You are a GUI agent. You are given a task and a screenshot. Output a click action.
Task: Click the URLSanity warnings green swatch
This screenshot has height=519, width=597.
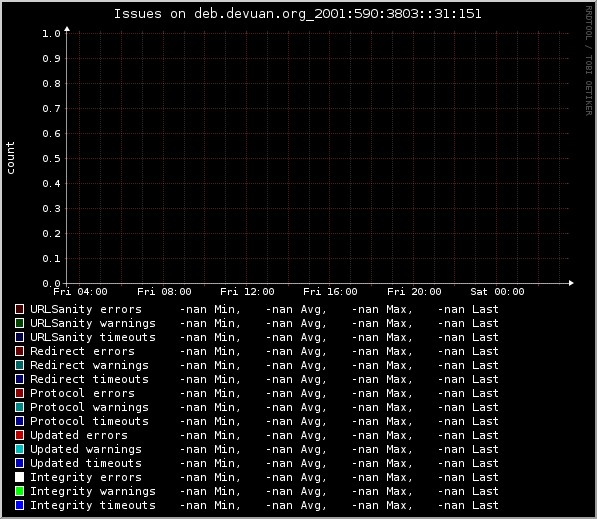(19, 323)
